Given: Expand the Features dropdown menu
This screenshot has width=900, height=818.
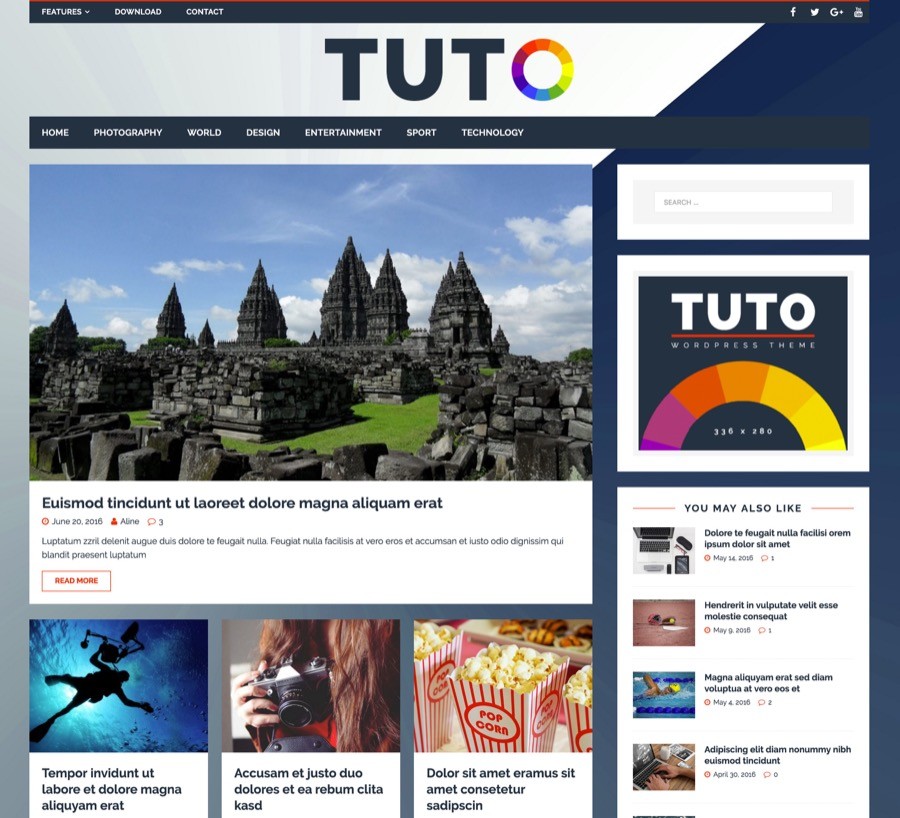Looking at the screenshot, I should click(x=65, y=11).
